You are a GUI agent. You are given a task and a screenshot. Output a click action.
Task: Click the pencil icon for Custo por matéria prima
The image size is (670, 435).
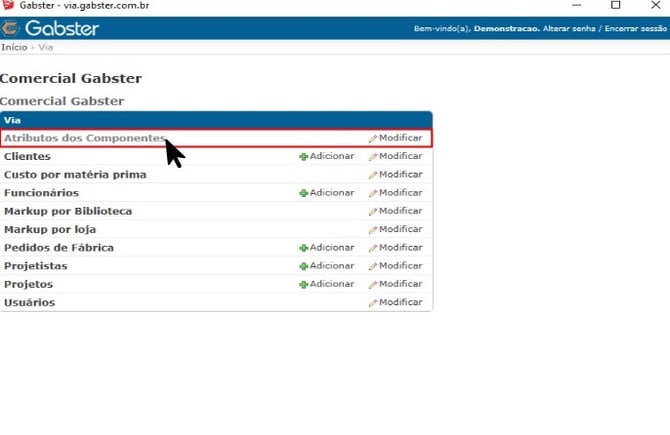(x=373, y=175)
